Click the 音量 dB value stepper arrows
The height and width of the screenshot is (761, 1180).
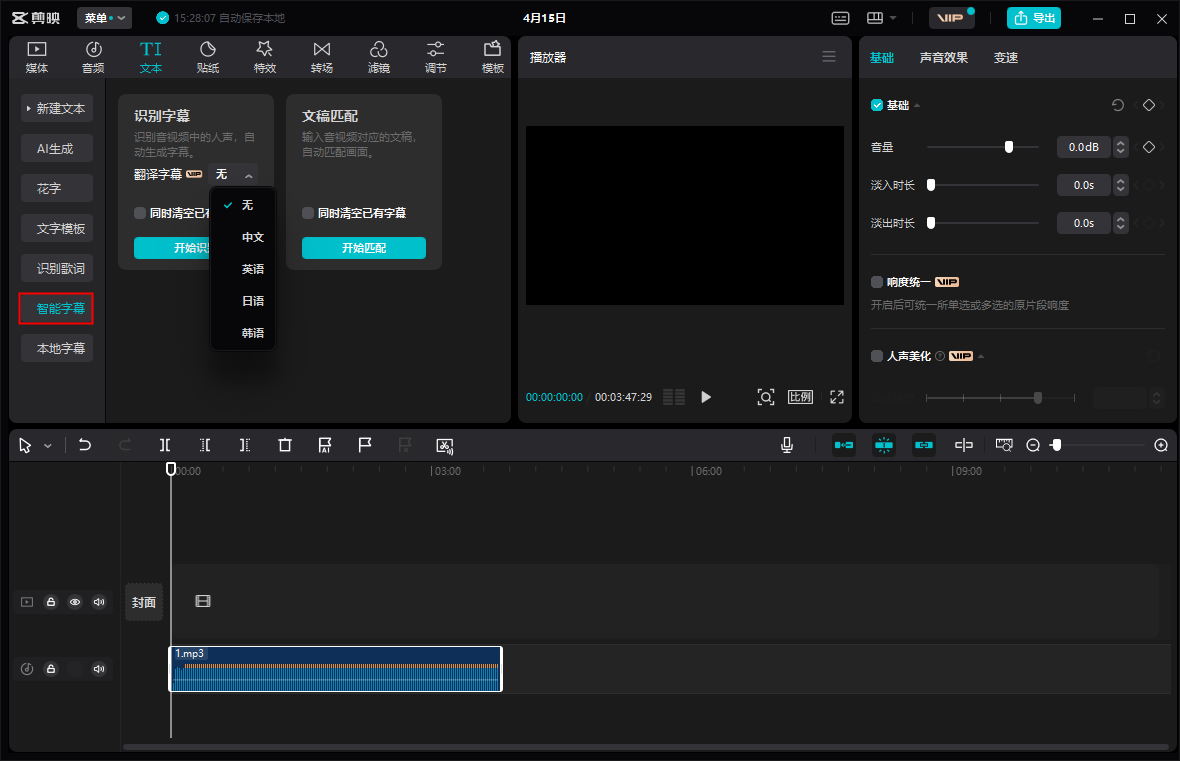point(1121,147)
